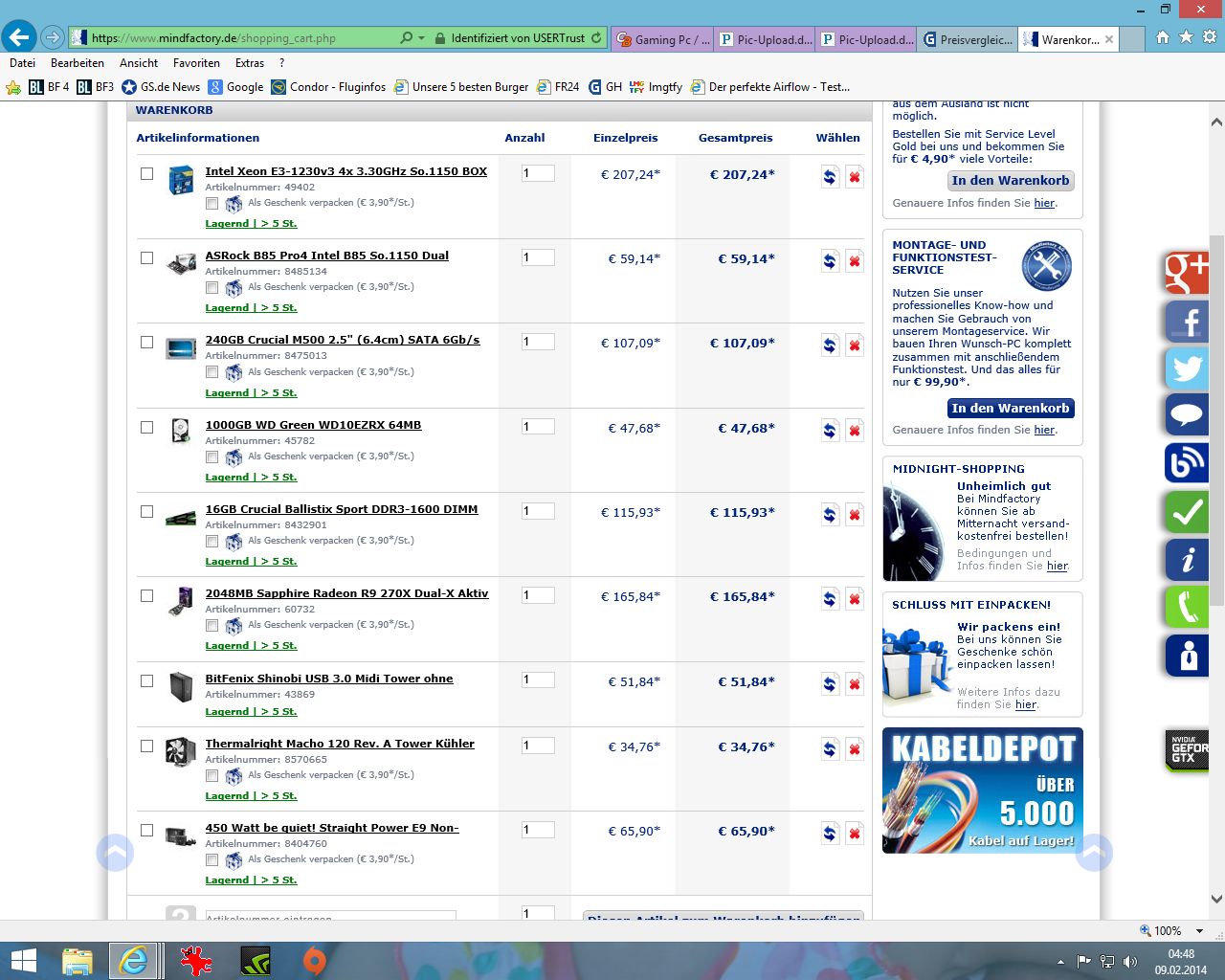Update icon for 16GB Crucial Ballistix row
Viewport: 1225px width, 980px height.
[830, 515]
